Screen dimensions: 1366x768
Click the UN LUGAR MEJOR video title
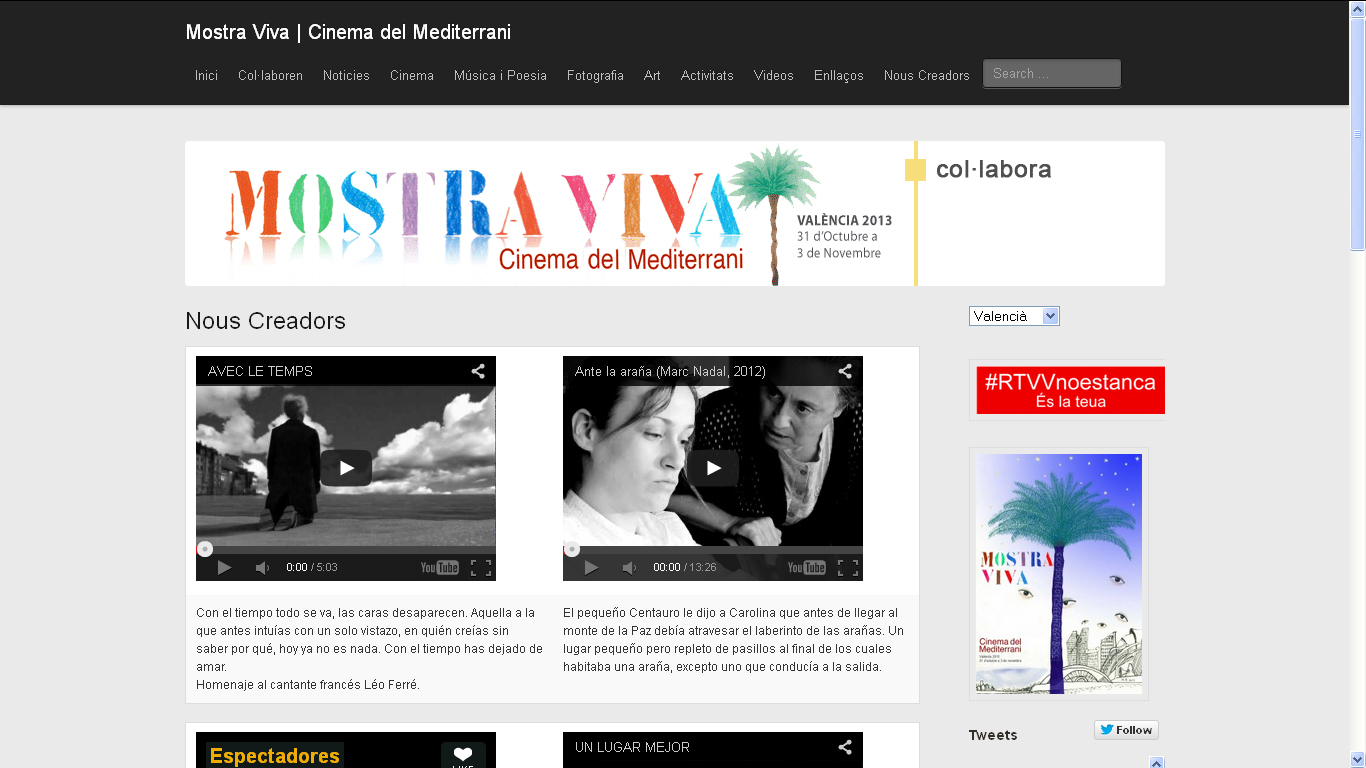click(632, 747)
